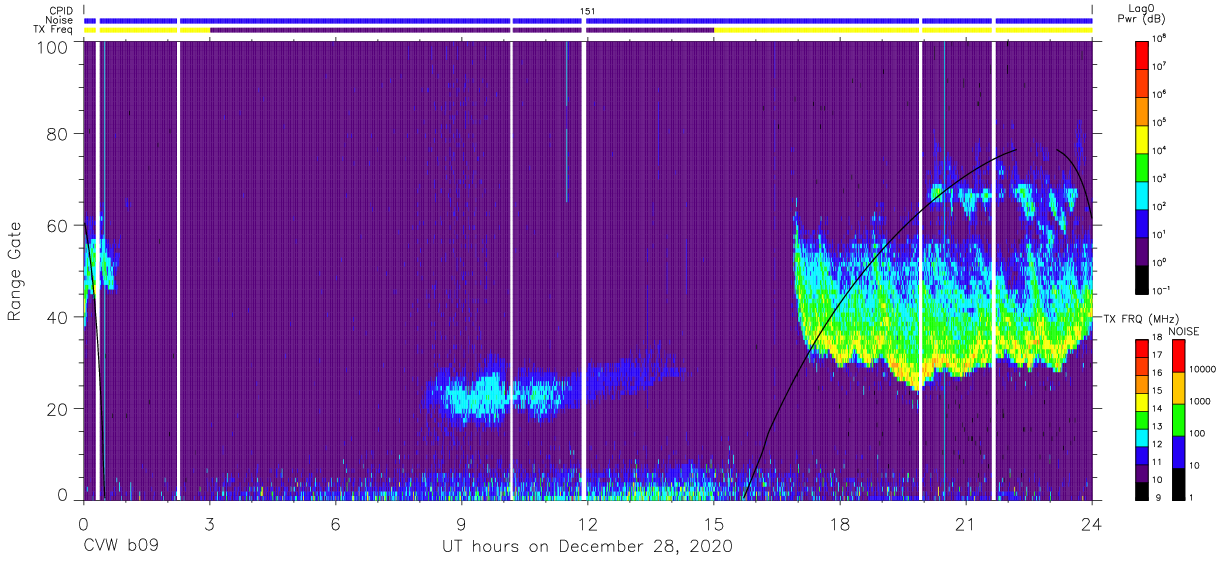Viewport: 1228px width, 567px height.
Task: Pick the red 17-18 MHz frequency swatch
Action: tap(1143, 349)
